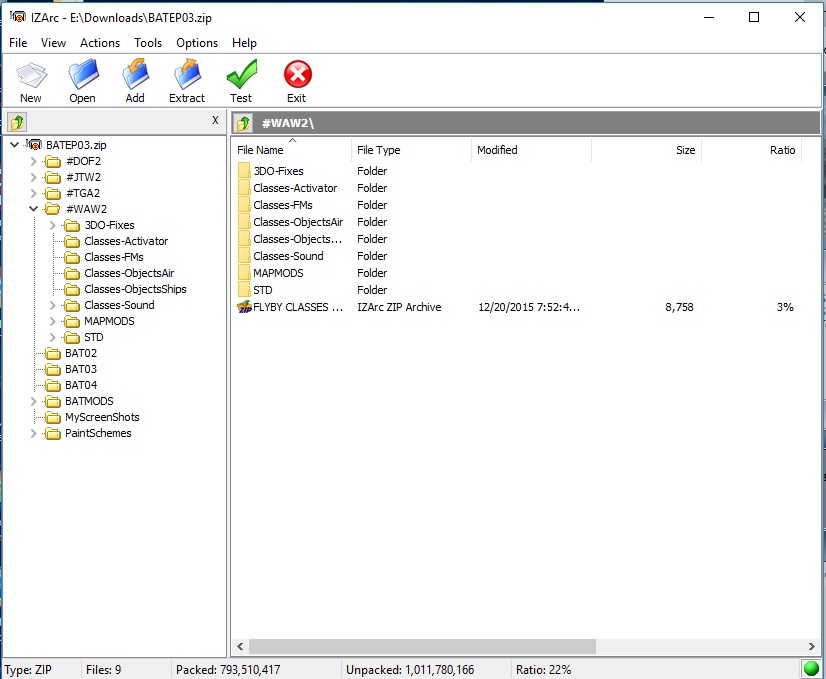Click the PaintSchemes folder icon in tree
This screenshot has height=679, width=826.
tap(53, 433)
